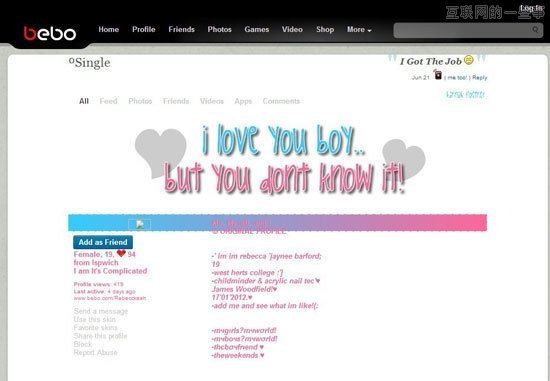The width and height of the screenshot is (550, 381).
Task: Click the Add as Friend button
Action: click(x=103, y=242)
